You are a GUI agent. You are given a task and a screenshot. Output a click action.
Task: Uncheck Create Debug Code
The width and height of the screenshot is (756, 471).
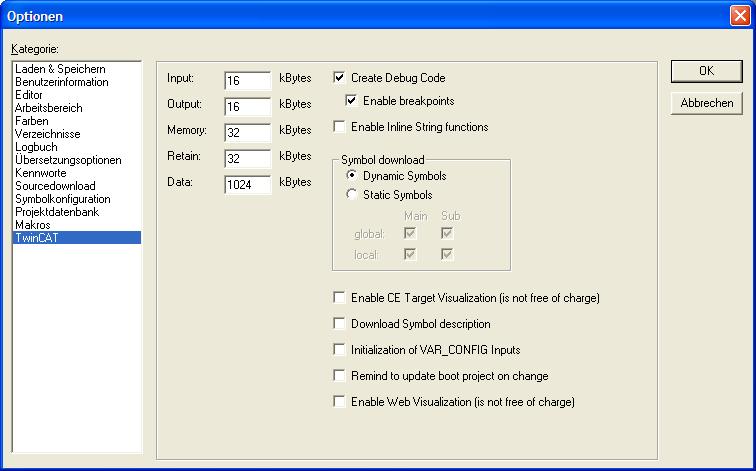pyautogui.click(x=339, y=78)
